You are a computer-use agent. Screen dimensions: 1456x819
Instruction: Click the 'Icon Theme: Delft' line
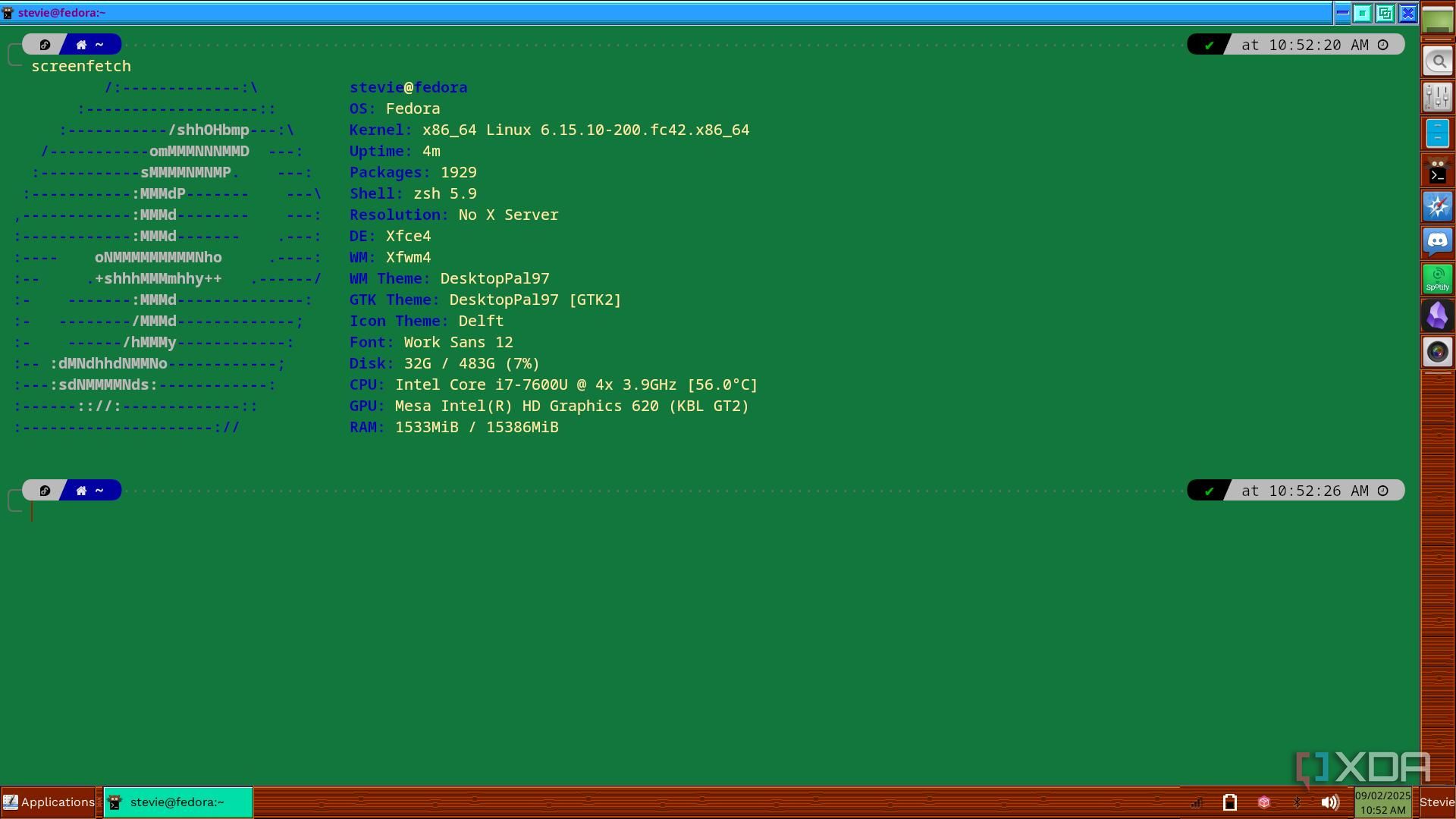tap(427, 321)
